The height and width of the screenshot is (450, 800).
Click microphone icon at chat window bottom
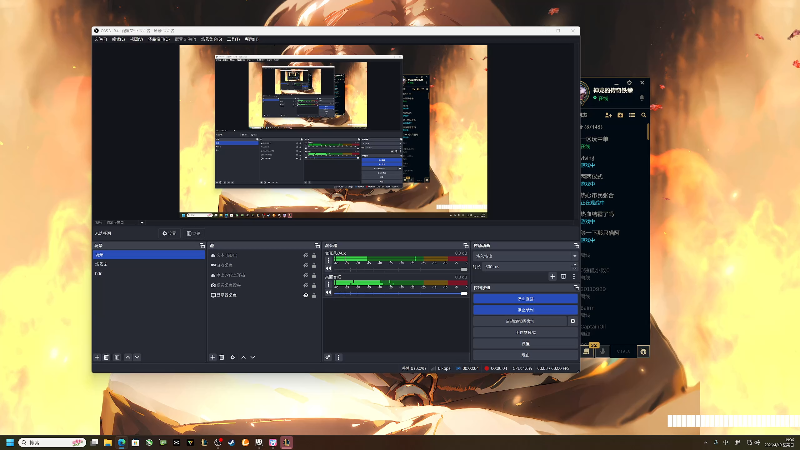(x=603, y=351)
